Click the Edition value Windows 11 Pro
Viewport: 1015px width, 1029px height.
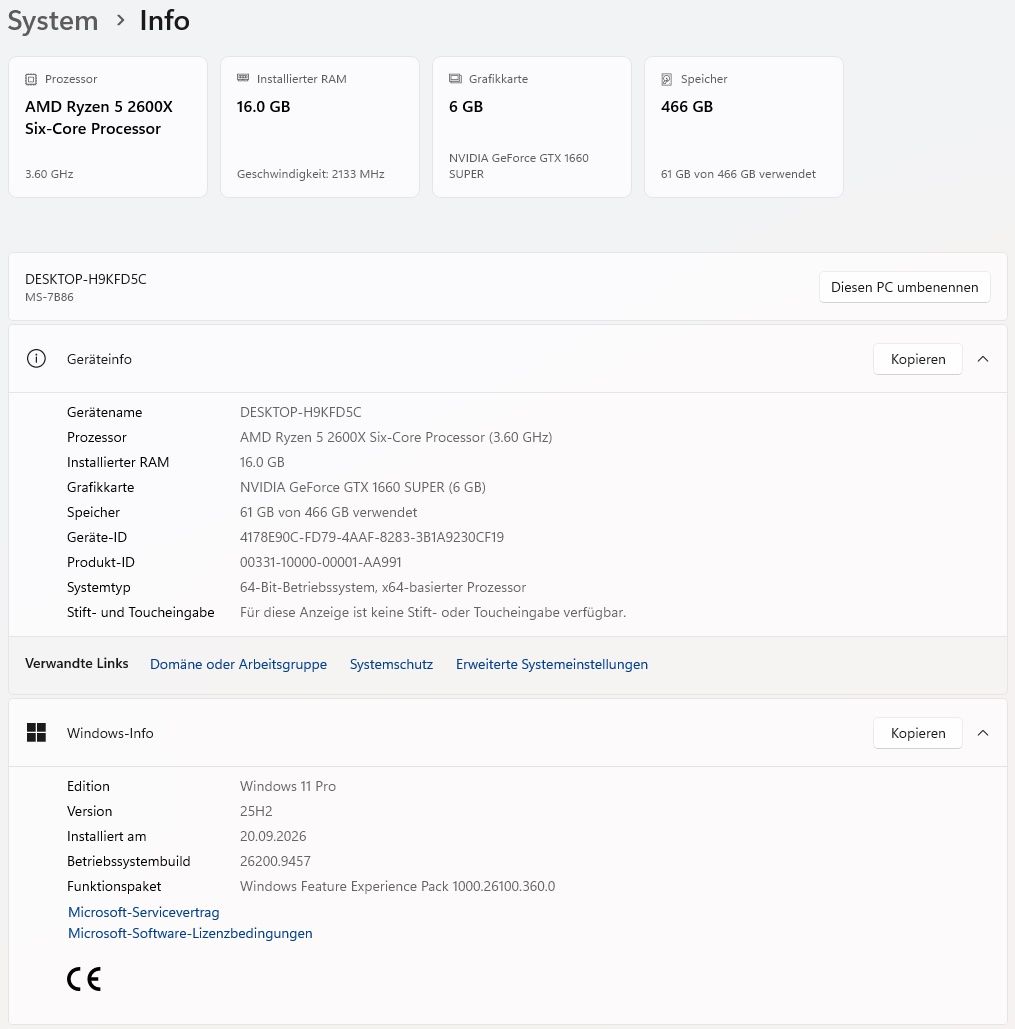287,786
